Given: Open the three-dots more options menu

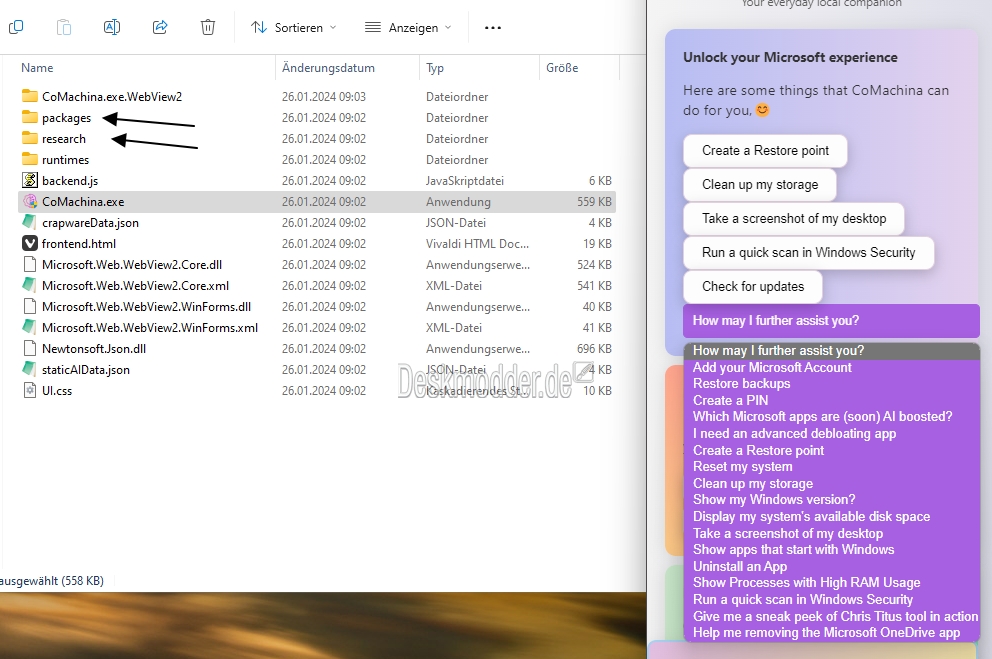Looking at the screenshot, I should click(x=493, y=27).
